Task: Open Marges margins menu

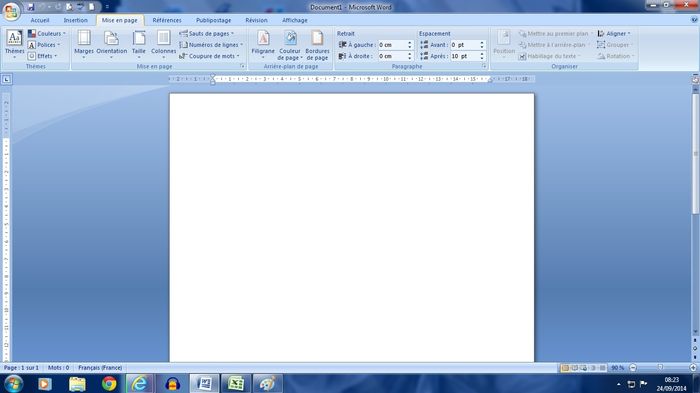Action: [84, 45]
